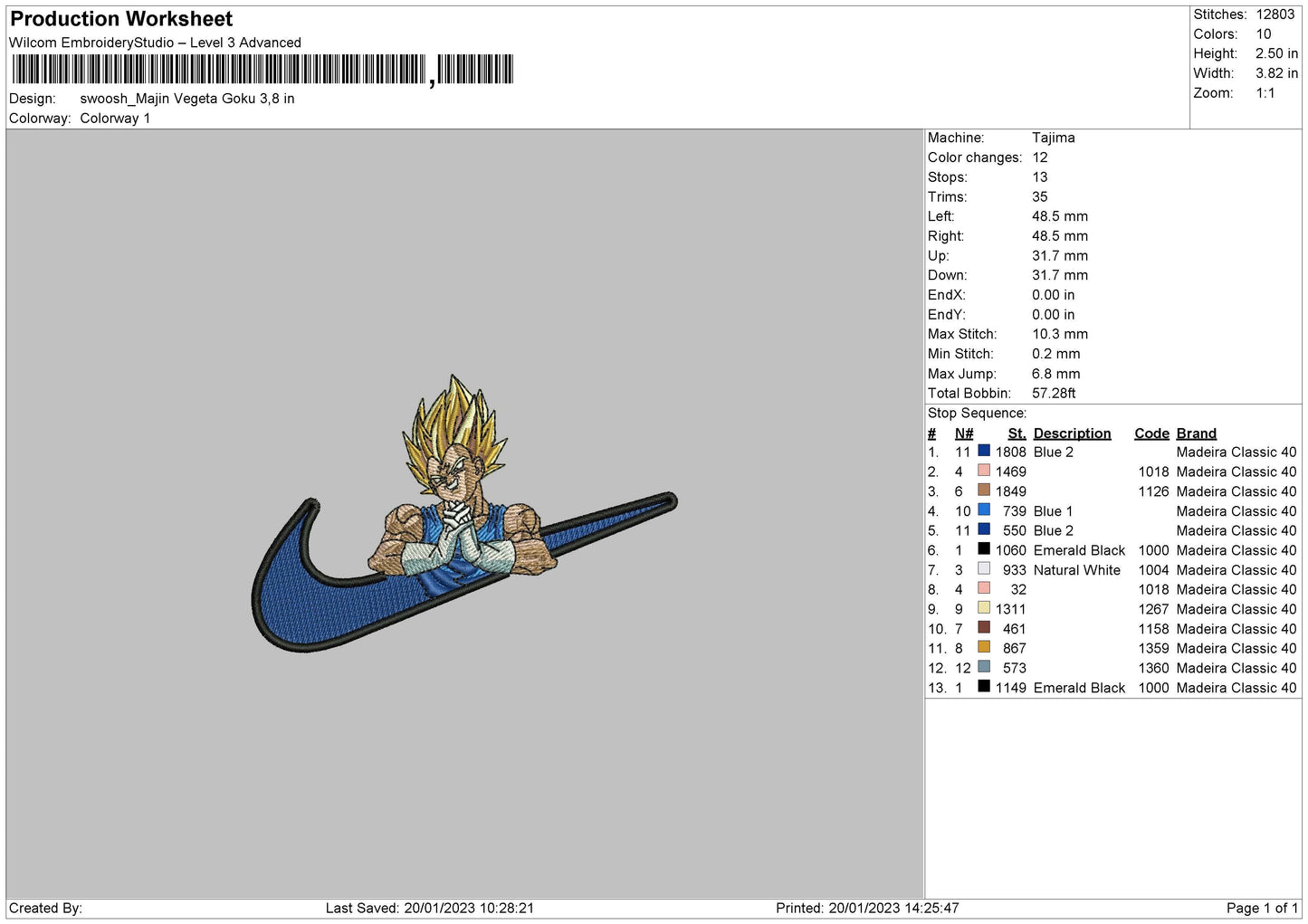Click the Min Stitch value 0.2 mm
1308x924 pixels.
click(1056, 354)
